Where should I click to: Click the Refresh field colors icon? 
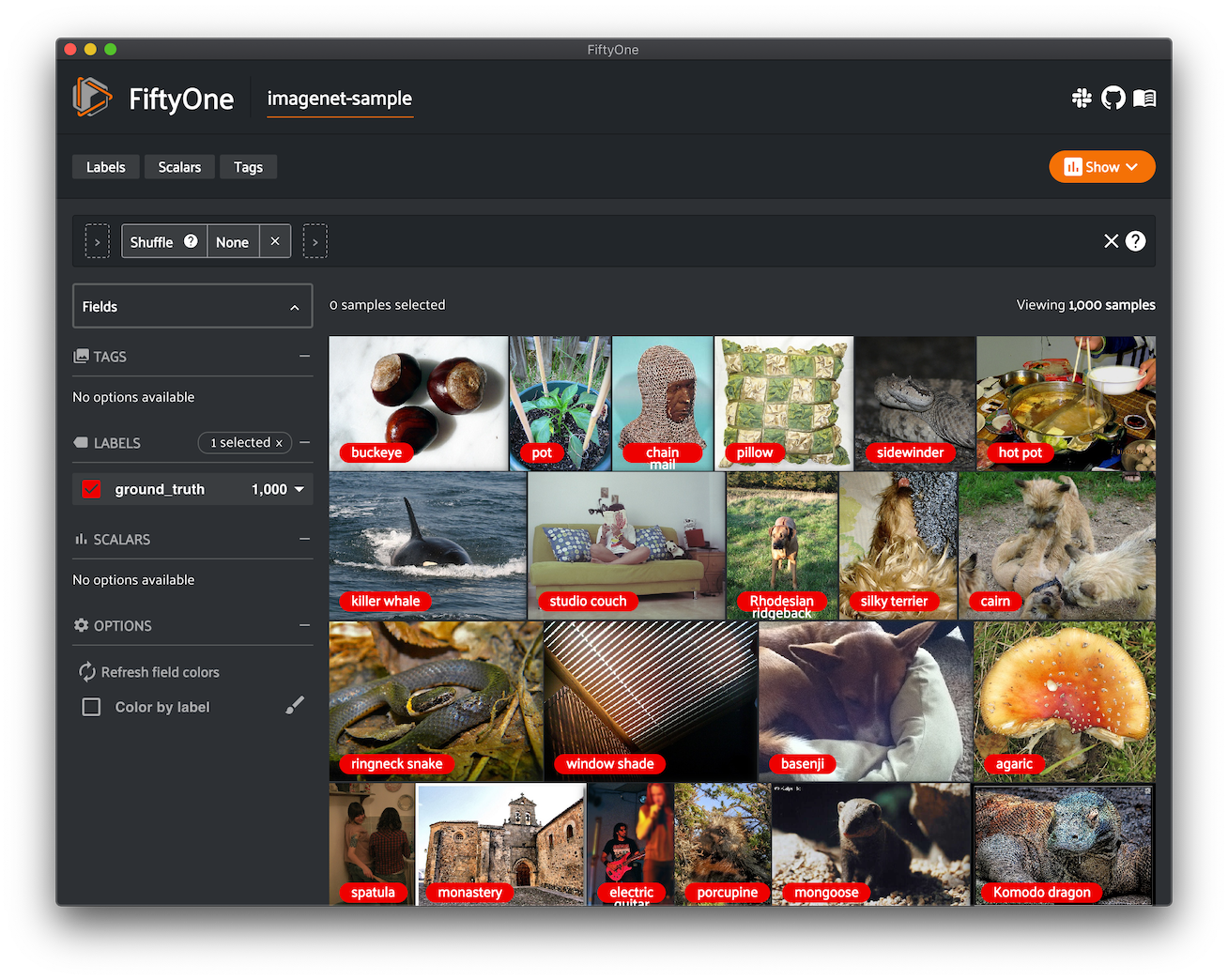(87, 672)
